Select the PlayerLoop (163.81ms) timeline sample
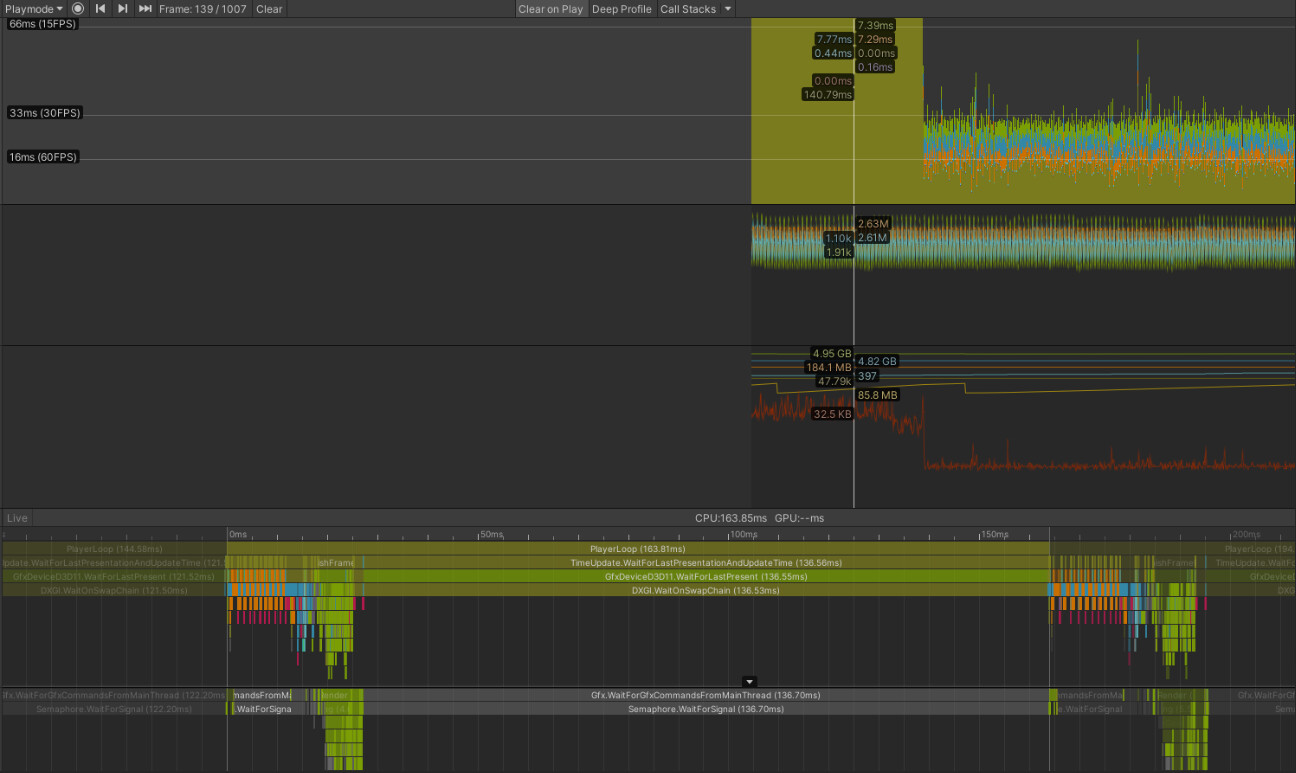 click(x=637, y=548)
